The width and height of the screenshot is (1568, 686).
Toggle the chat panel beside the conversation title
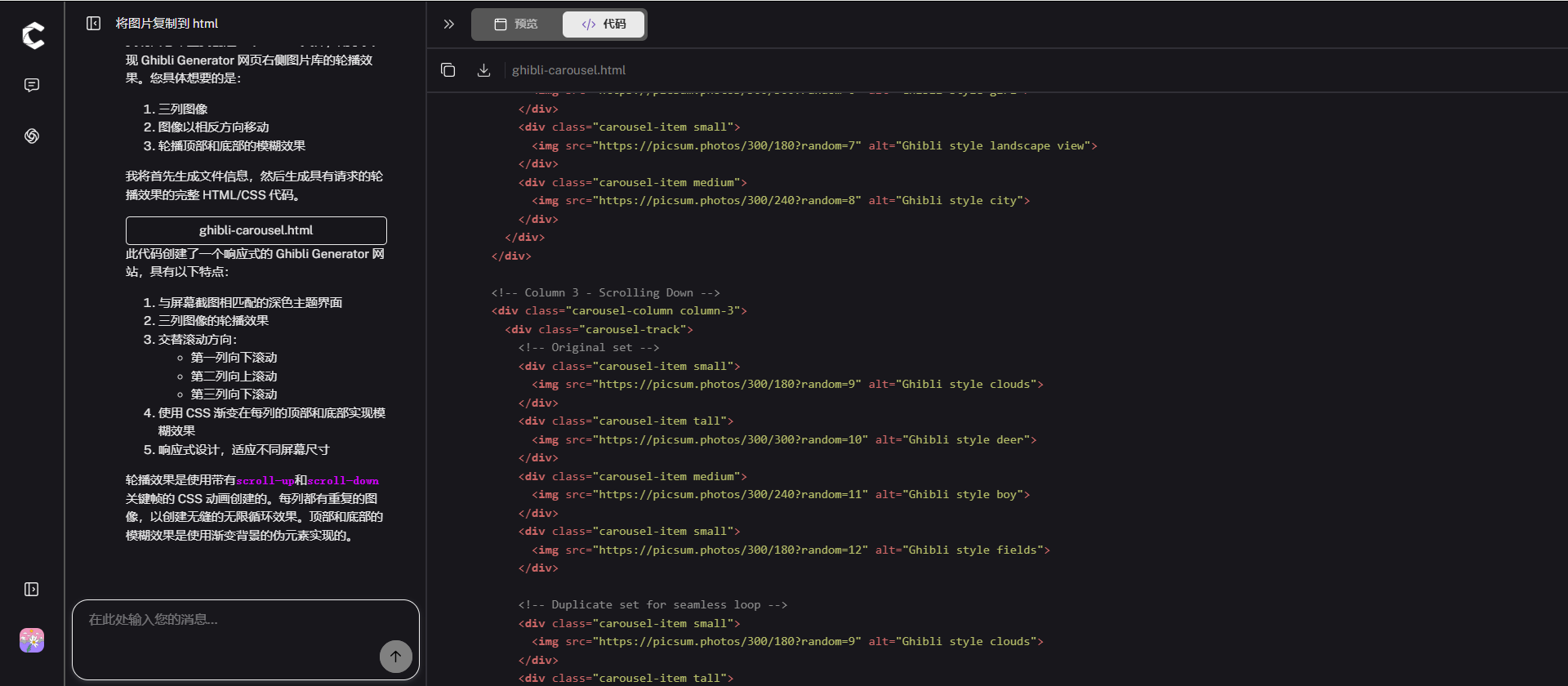coord(94,24)
